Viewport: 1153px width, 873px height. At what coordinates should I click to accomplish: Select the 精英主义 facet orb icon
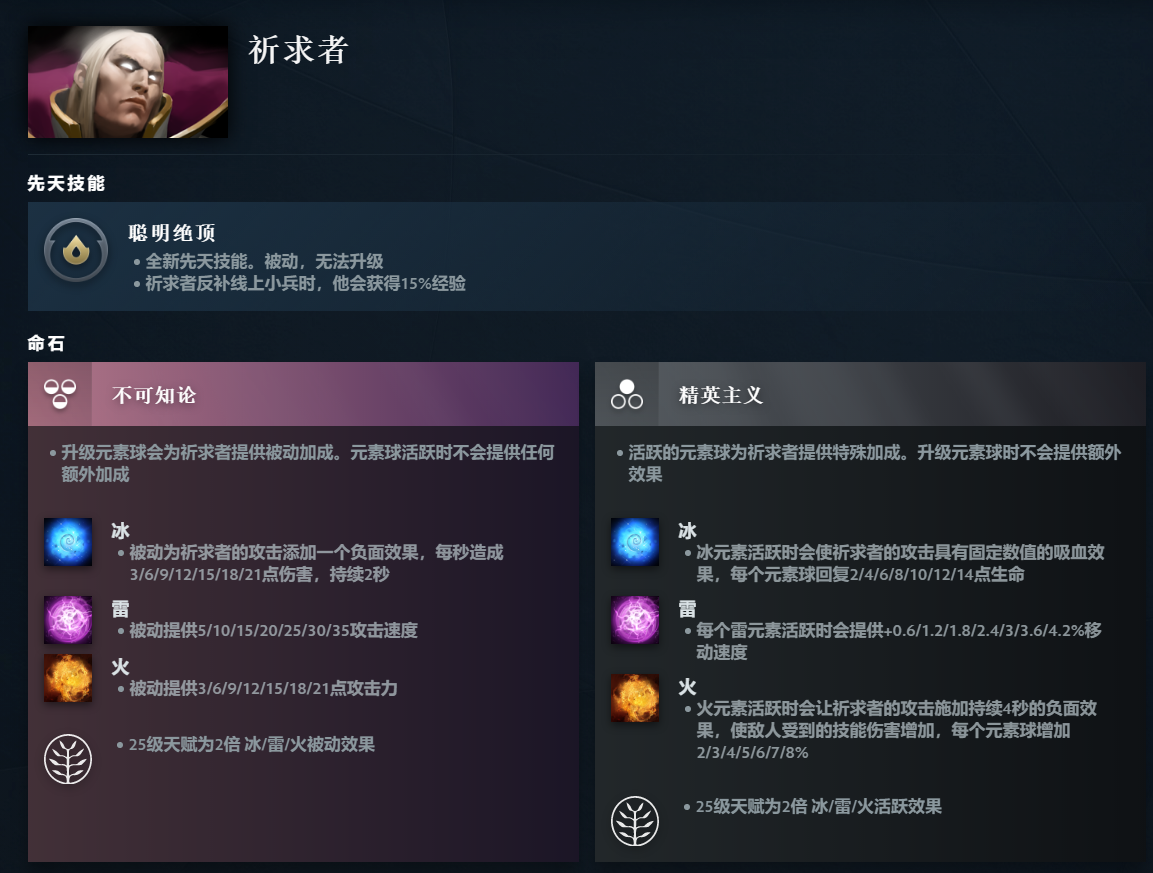(627, 394)
